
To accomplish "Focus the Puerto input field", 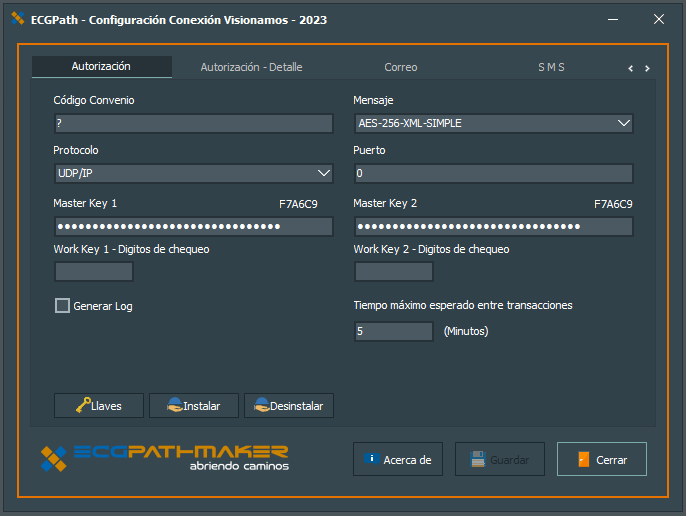I will click(x=493, y=173).
